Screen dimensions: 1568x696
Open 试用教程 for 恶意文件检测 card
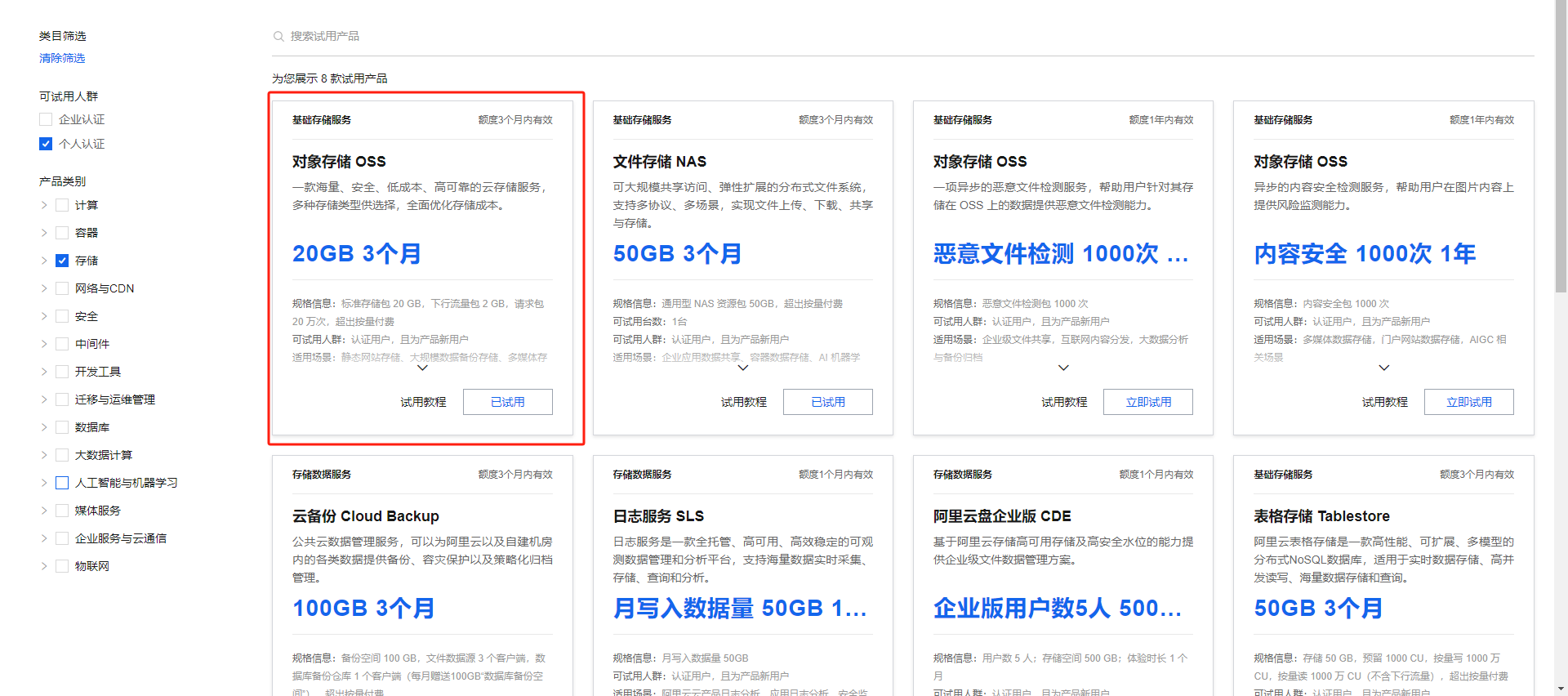(x=1064, y=402)
